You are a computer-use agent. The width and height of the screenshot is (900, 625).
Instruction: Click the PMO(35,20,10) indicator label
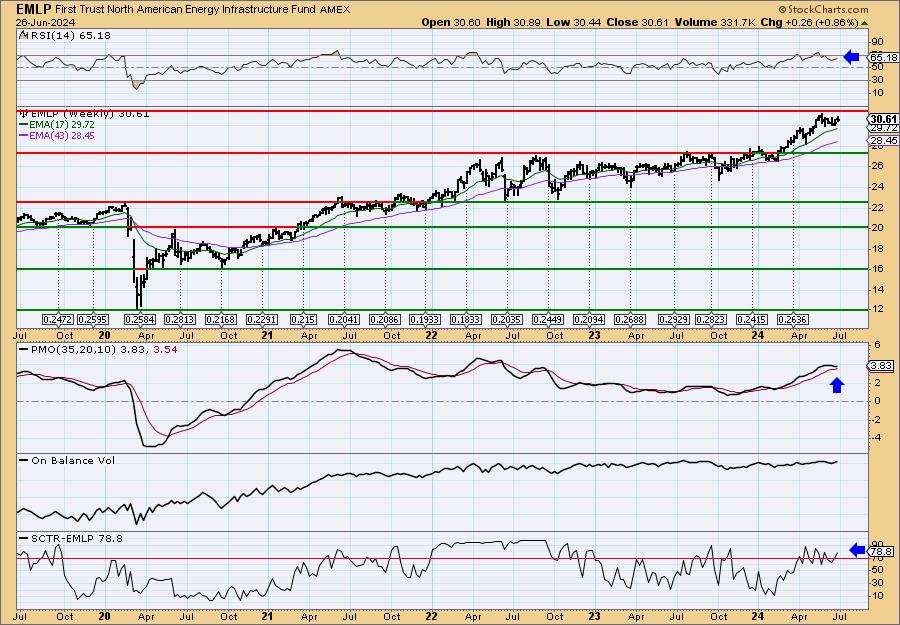click(99, 349)
